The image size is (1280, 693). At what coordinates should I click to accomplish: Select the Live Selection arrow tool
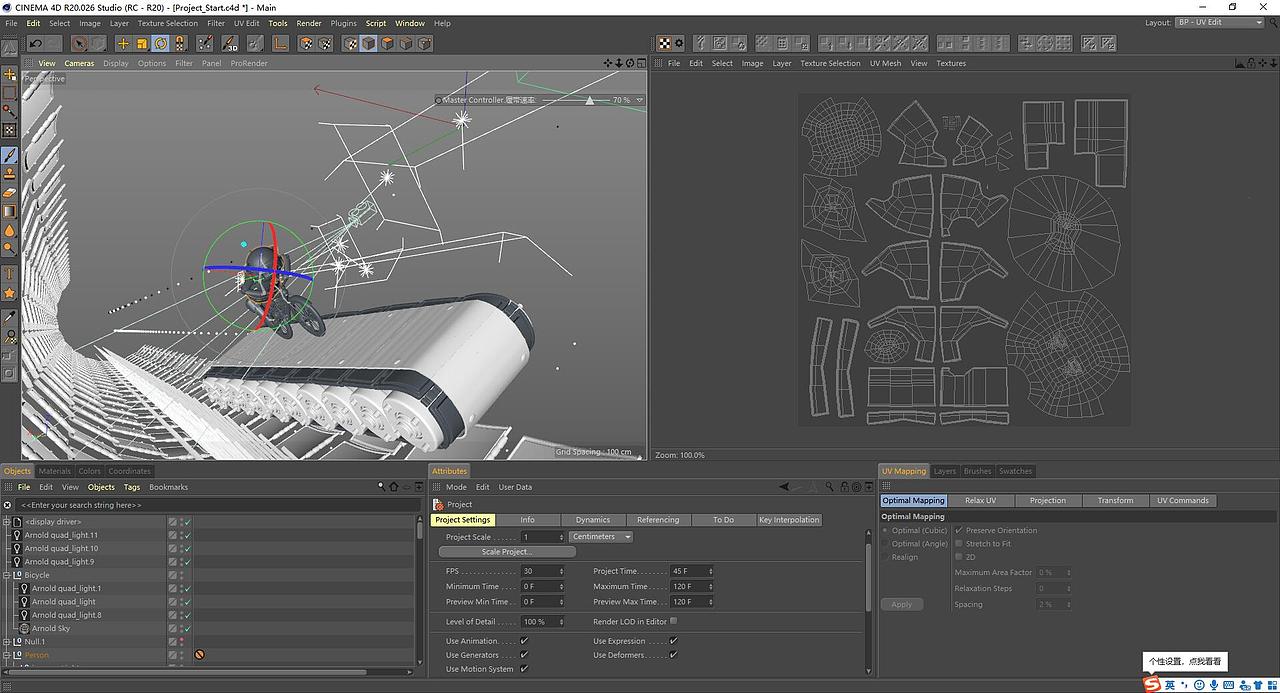coord(80,43)
